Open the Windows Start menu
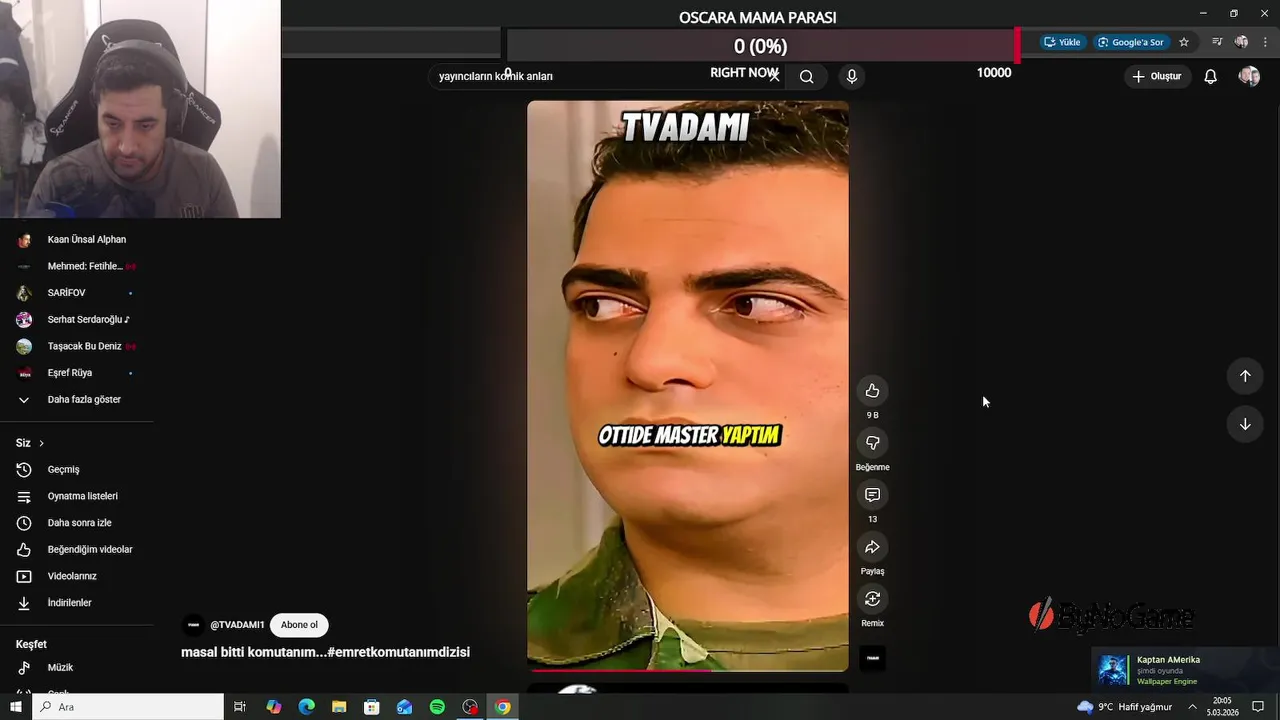This screenshot has height=720, width=1280. [16, 707]
